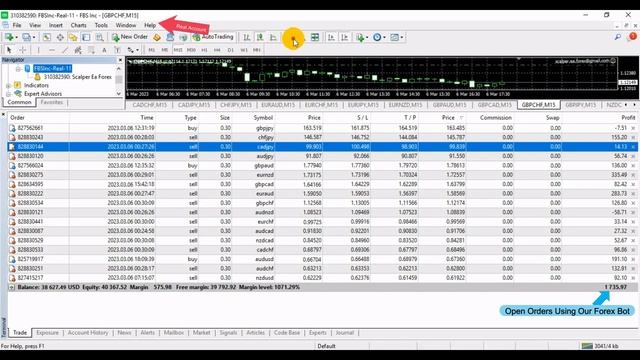Toggle the Navigator panel toolbar icon
The width and height of the screenshot is (640, 360).
point(73,37)
